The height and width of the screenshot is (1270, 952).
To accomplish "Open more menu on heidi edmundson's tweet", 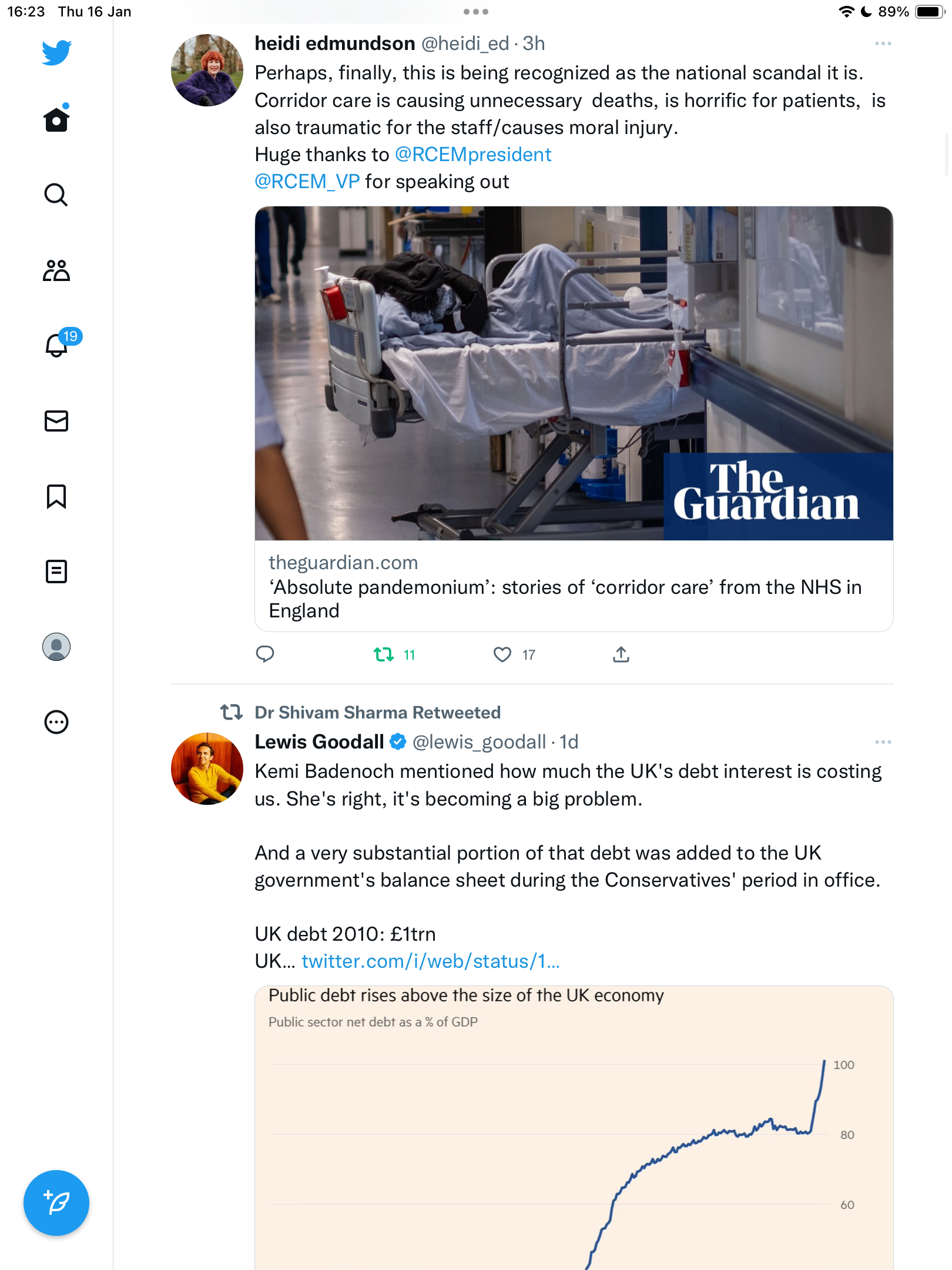I will [x=883, y=44].
